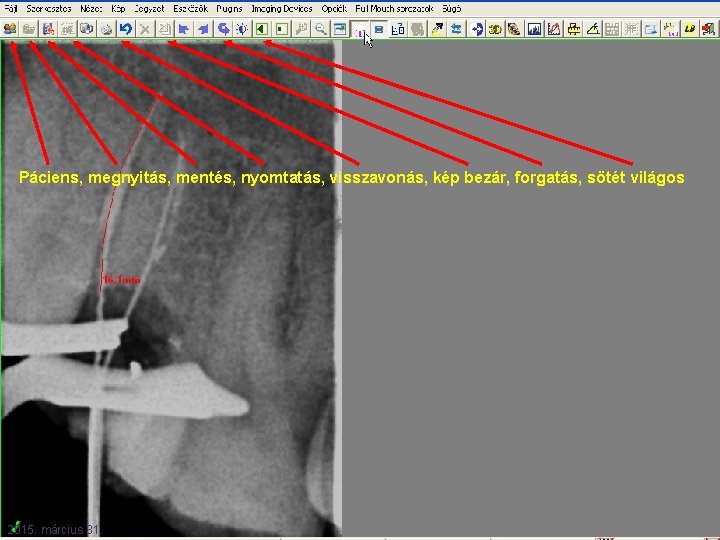Click the blue undo arrow icon
The image size is (720, 540).
(x=126, y=29)
